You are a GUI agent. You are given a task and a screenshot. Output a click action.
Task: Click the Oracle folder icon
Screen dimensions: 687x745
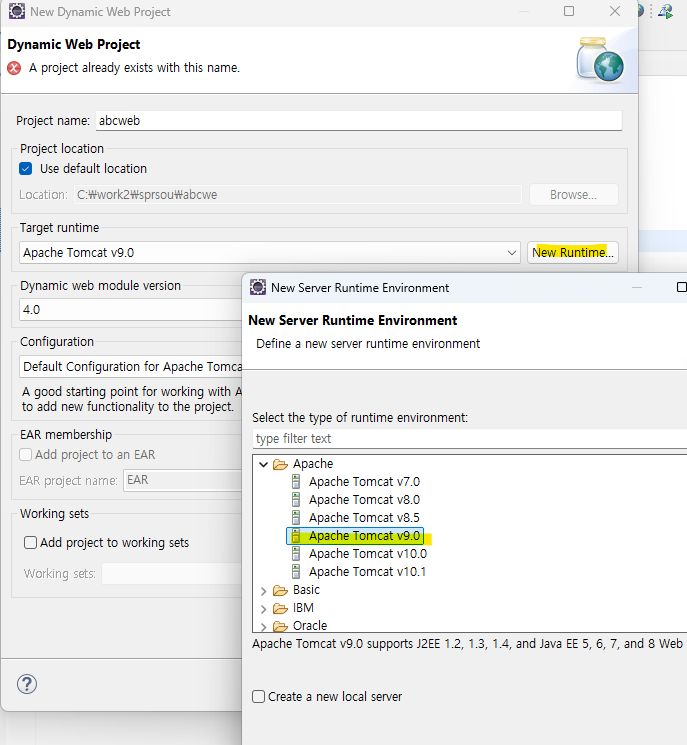(x=280, y=627)
